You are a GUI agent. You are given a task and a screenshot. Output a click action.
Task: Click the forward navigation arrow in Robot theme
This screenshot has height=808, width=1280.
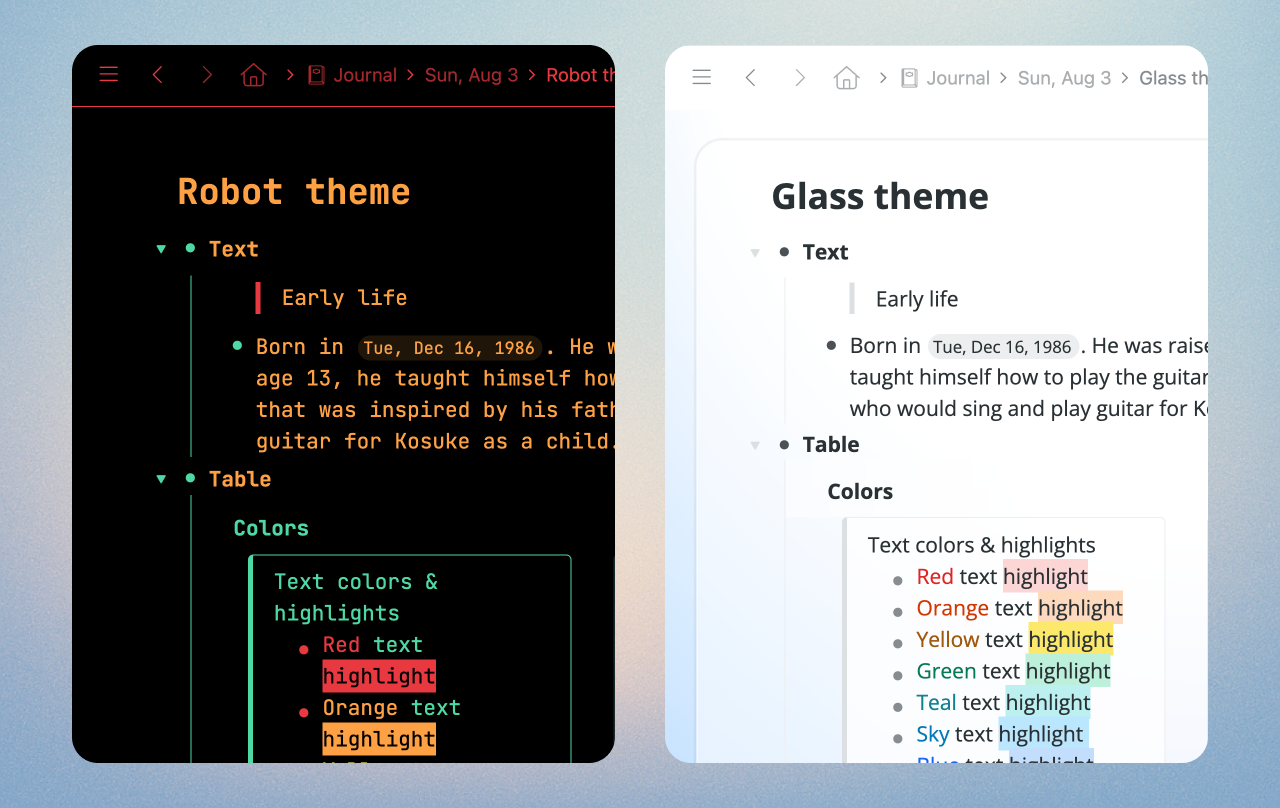pyautogui.click(x=206, y=74)
